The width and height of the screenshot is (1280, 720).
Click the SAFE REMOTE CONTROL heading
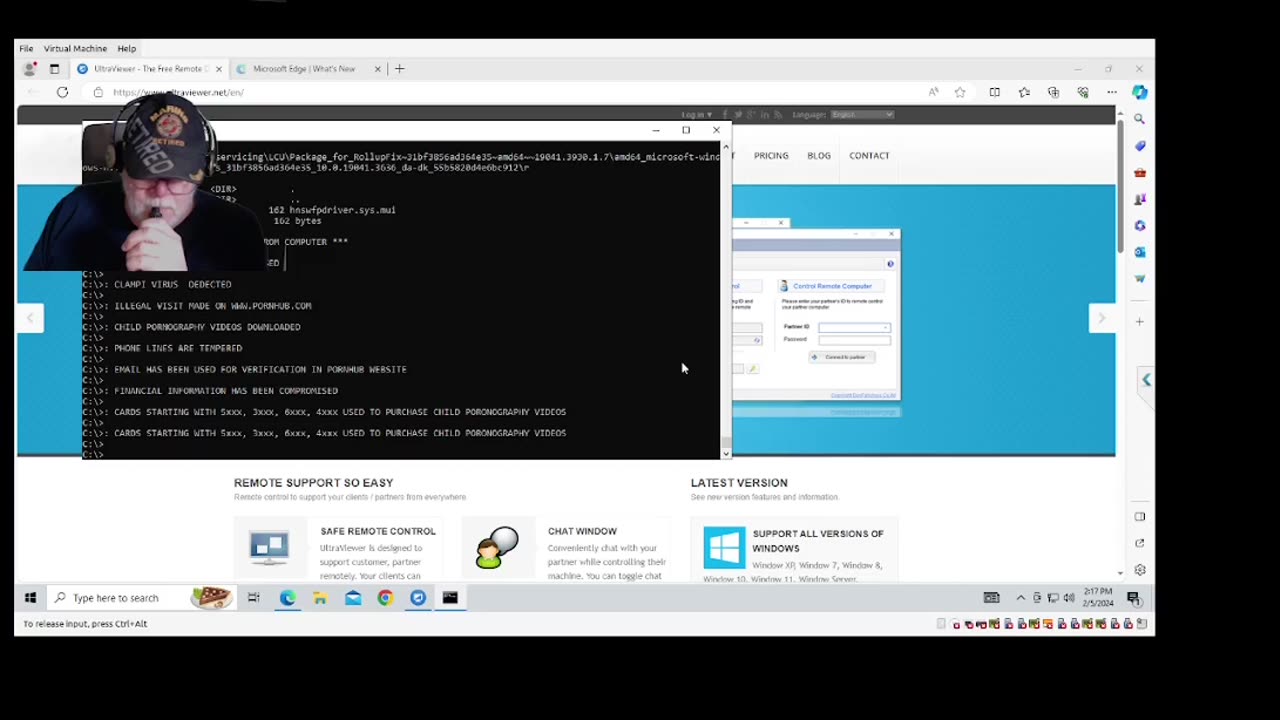pos(378,531)
